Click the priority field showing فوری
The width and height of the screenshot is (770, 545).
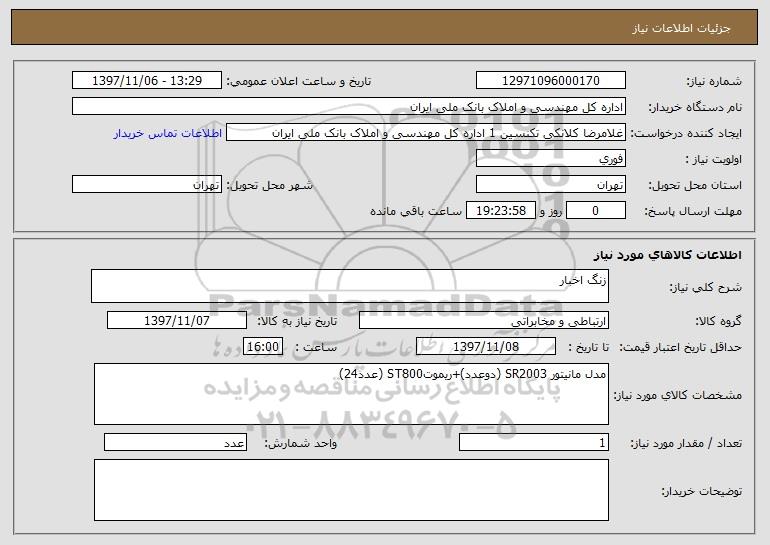pyautogui.click(x=550, y=159)
